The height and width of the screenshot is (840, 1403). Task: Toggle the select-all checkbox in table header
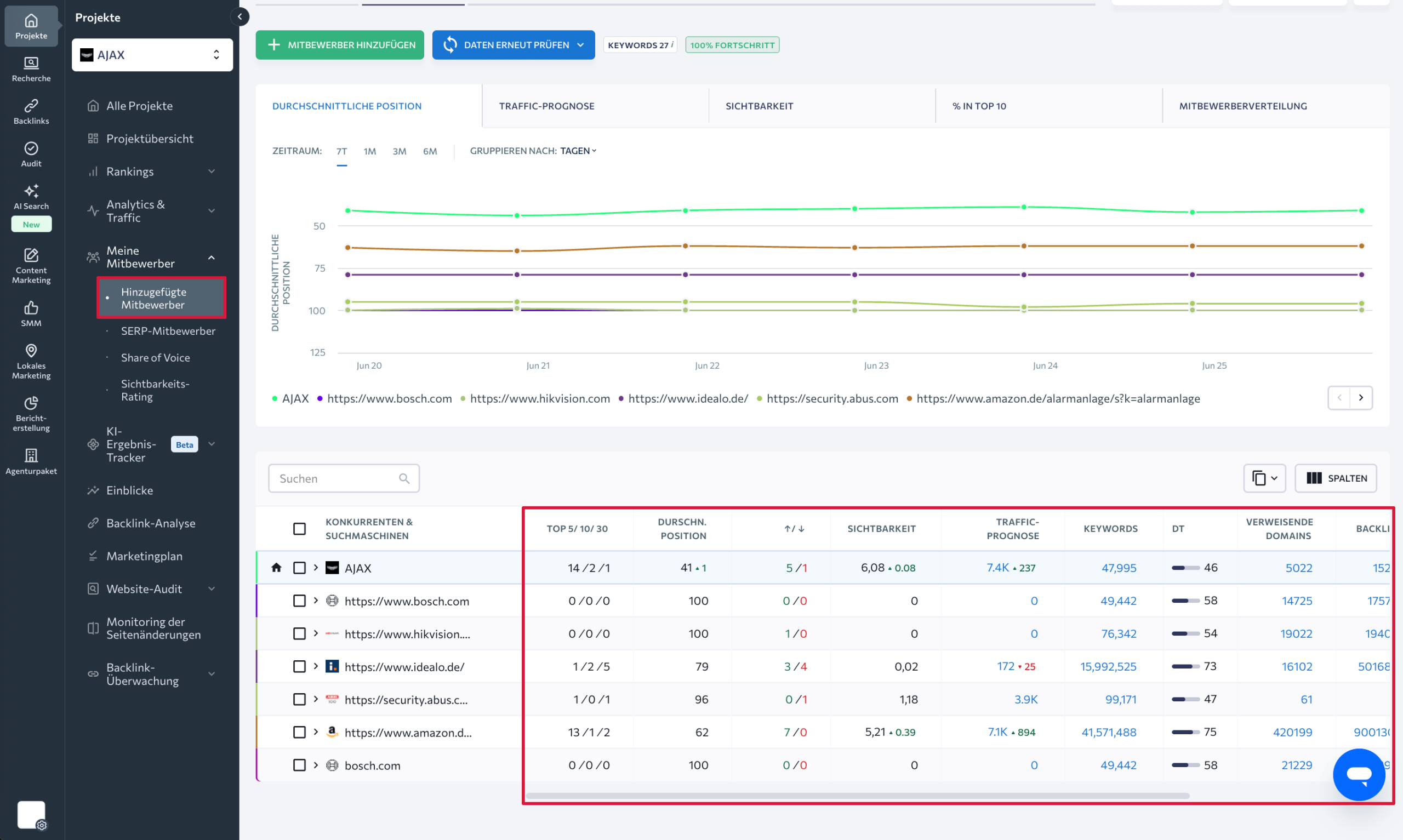pyautogui.click(x=299, y=529)
